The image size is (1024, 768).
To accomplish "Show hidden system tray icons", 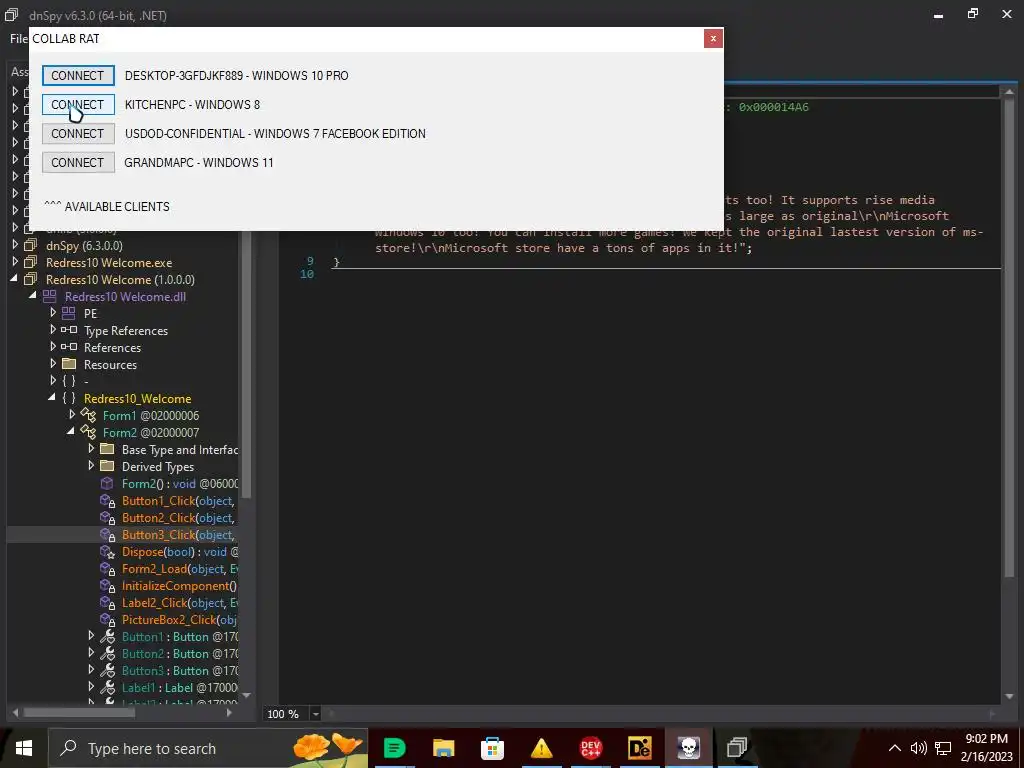I will click(x=895, y=748).
